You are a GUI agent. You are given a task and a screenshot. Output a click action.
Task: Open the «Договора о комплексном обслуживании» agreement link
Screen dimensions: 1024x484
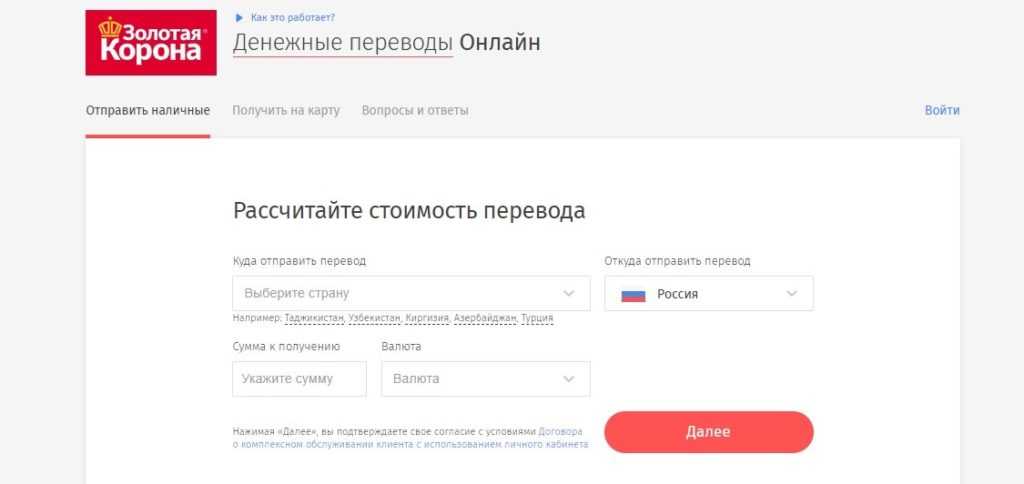tap(412, 443)
